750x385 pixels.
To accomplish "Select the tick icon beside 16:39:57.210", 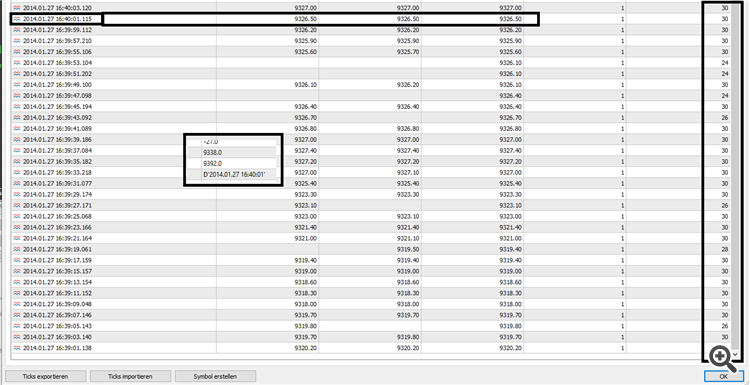I will click(18, 41).
